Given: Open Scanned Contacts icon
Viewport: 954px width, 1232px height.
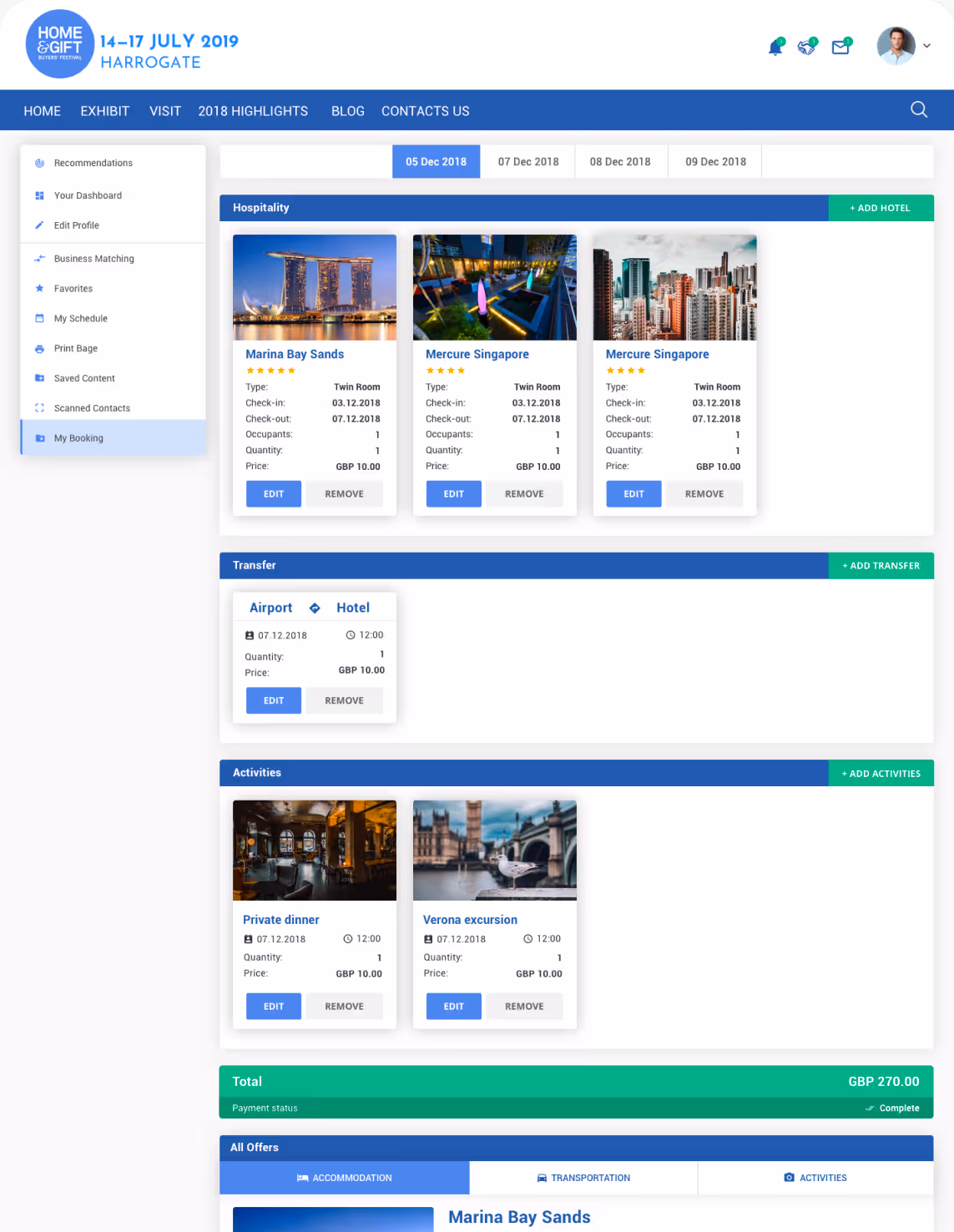Looking at the screenshot, I should coord(39,408).
